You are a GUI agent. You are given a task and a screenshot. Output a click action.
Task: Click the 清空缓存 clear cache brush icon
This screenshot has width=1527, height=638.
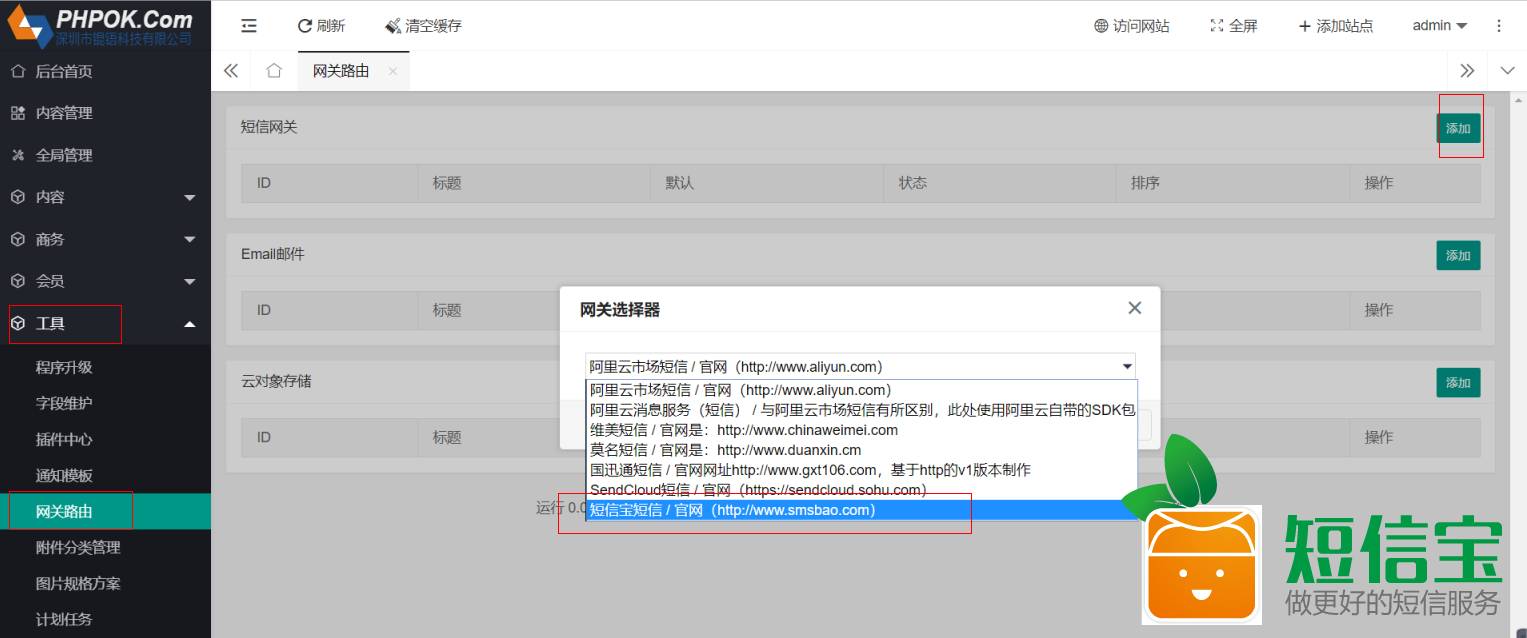click(393, 26)
